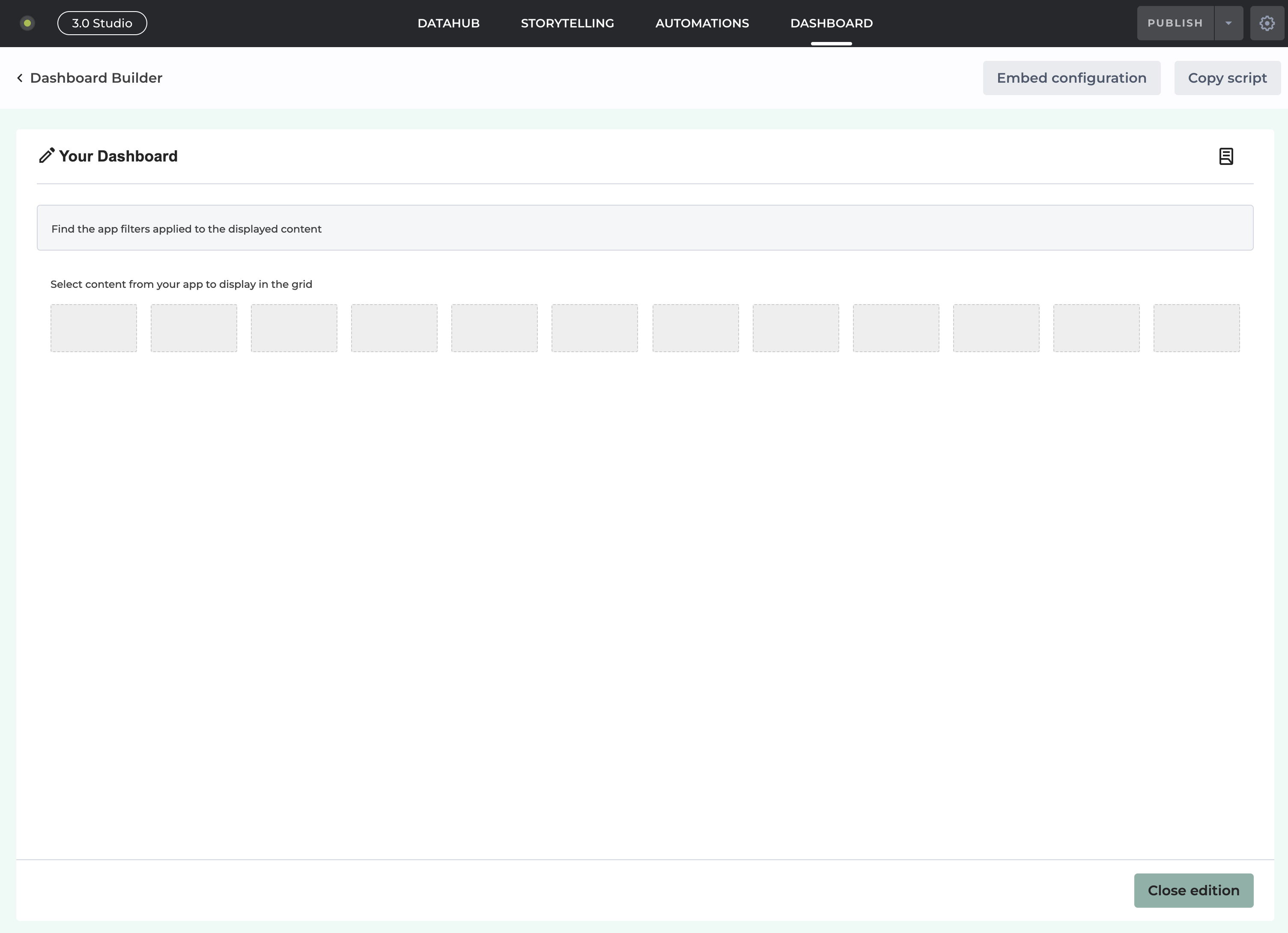Screen dimensions: 1288x933
Task: Open settings gear icon in top bar
Action: tap(1267, 23)
